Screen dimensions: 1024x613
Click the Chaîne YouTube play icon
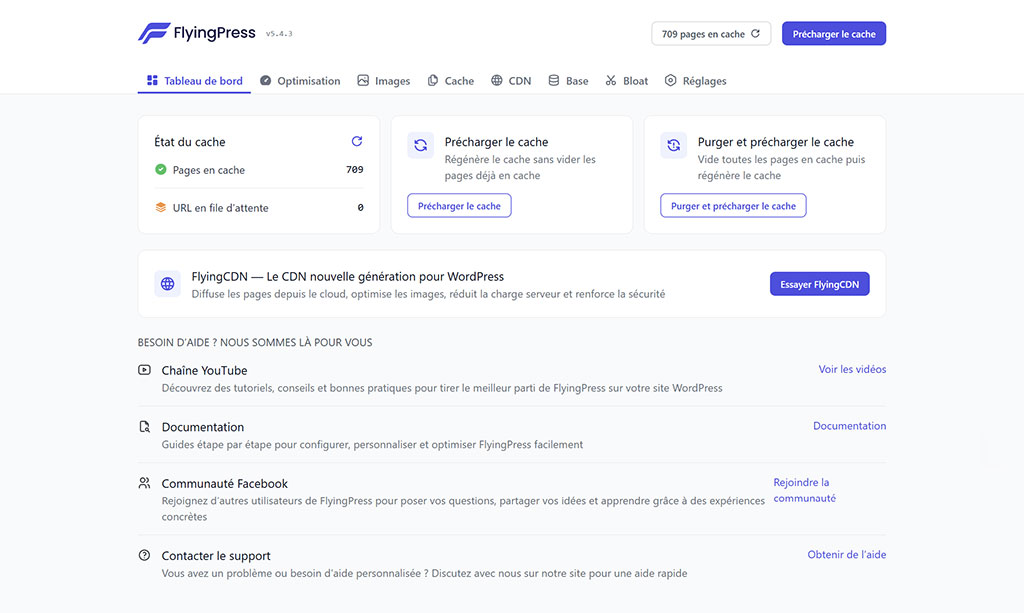point(144,370)
